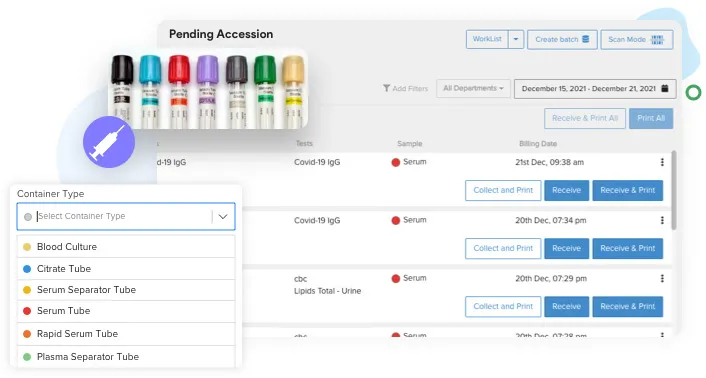Click '21st Dec, 09:38 am' billing date

click(549, 162)
